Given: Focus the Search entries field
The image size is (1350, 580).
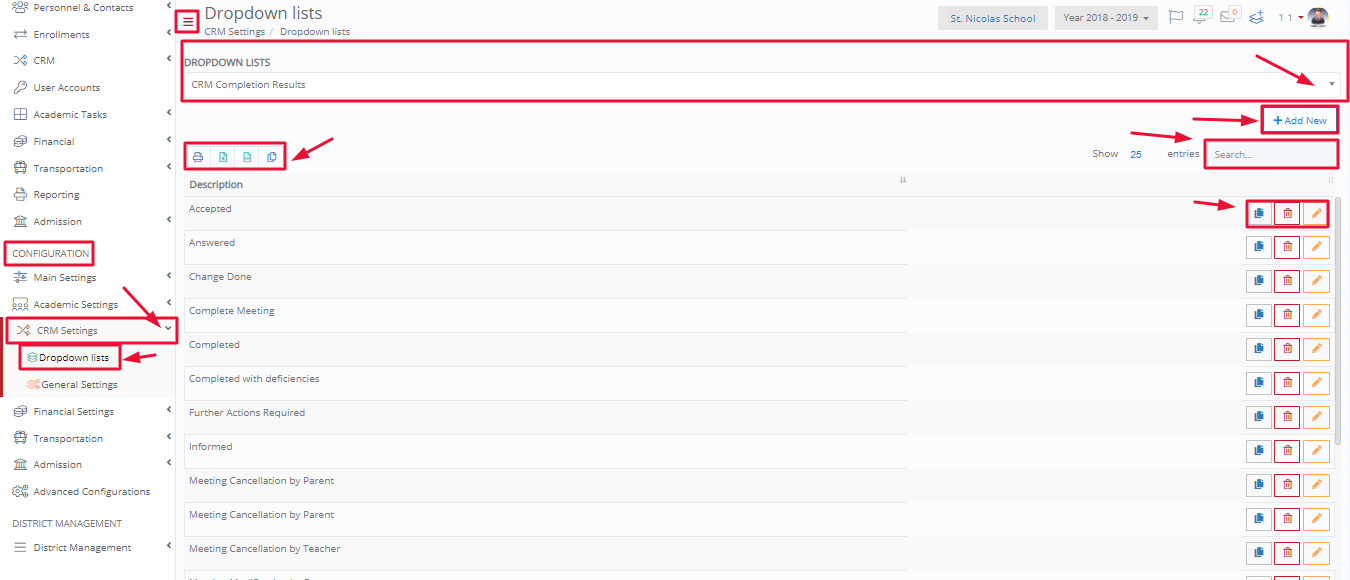Looking at the screenshot, I should (1271, 154).
